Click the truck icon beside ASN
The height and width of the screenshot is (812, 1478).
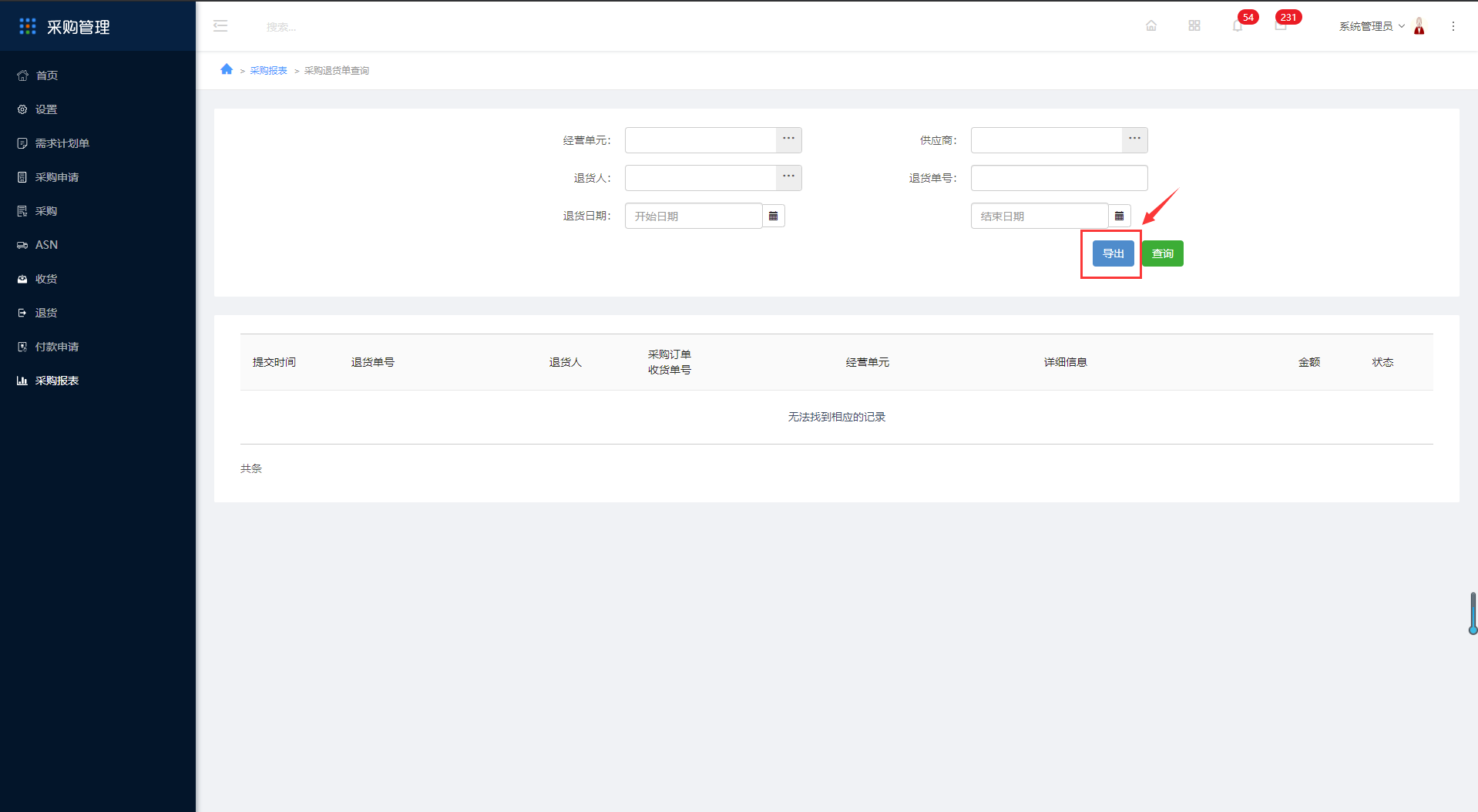(22, 245)
